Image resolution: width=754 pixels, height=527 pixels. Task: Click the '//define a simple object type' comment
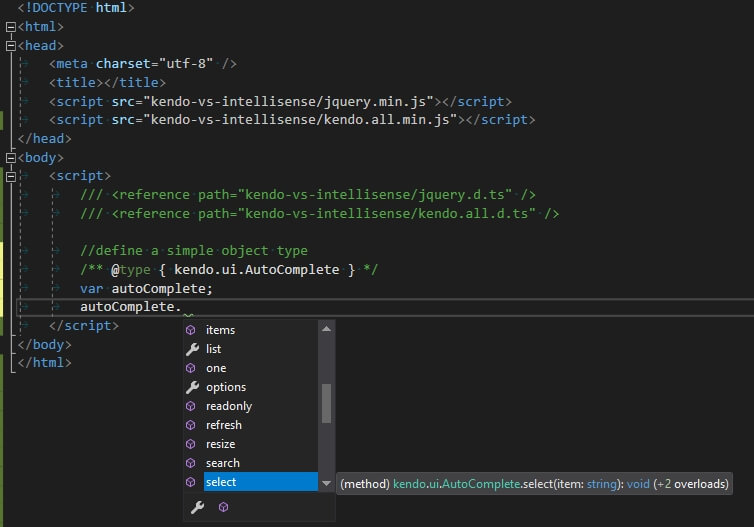pos(194,251)
